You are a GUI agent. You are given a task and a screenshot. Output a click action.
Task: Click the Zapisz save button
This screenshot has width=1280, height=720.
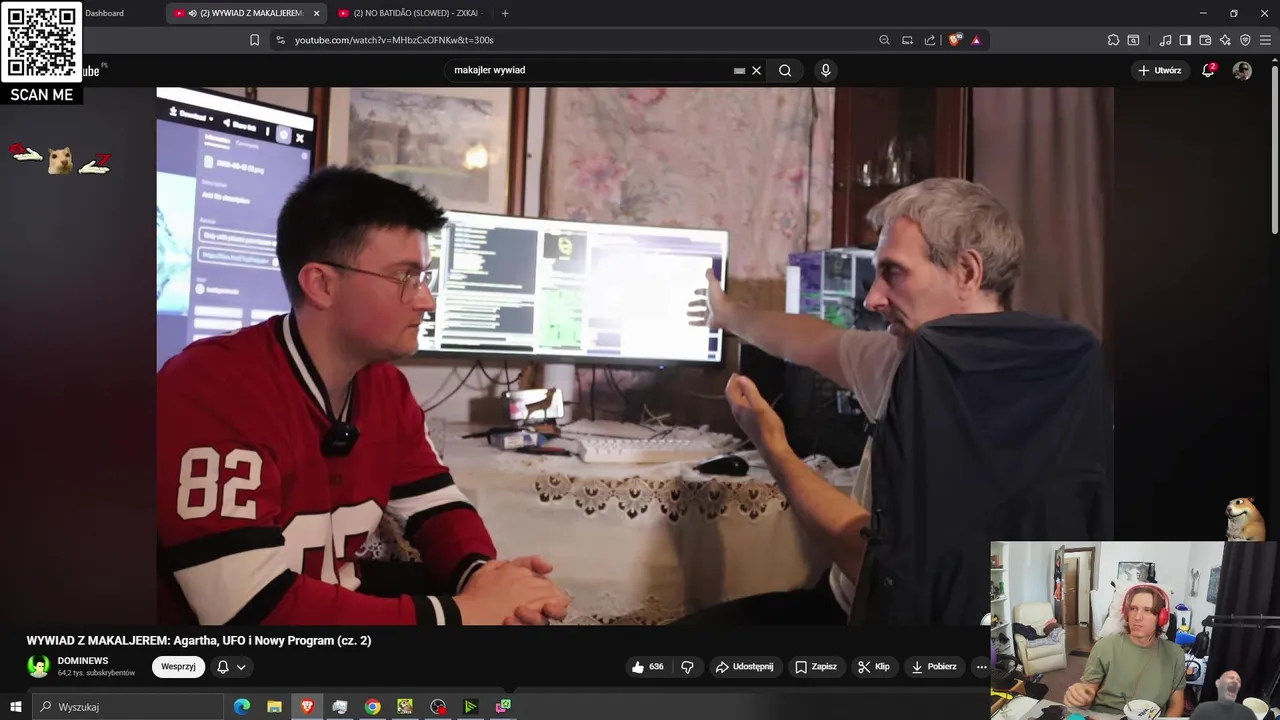[x=816, y=667]
